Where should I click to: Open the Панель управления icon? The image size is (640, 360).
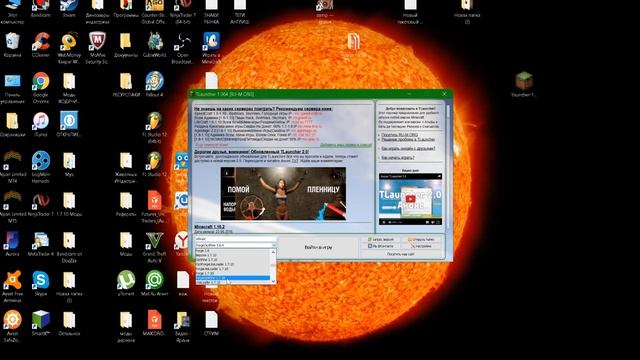(x=12, y=88)
